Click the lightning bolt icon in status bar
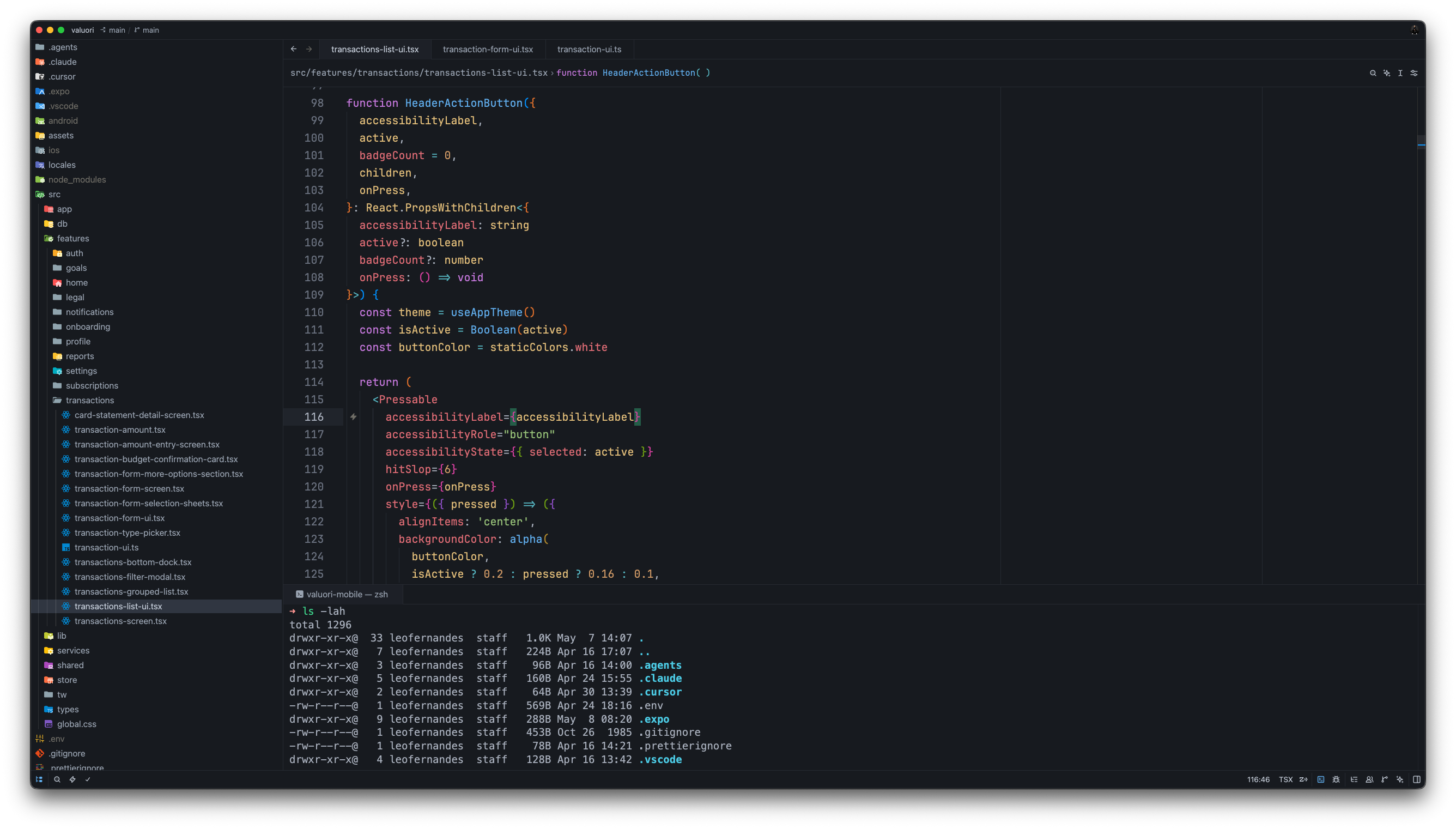1456x829 pixels. (72, 779)
